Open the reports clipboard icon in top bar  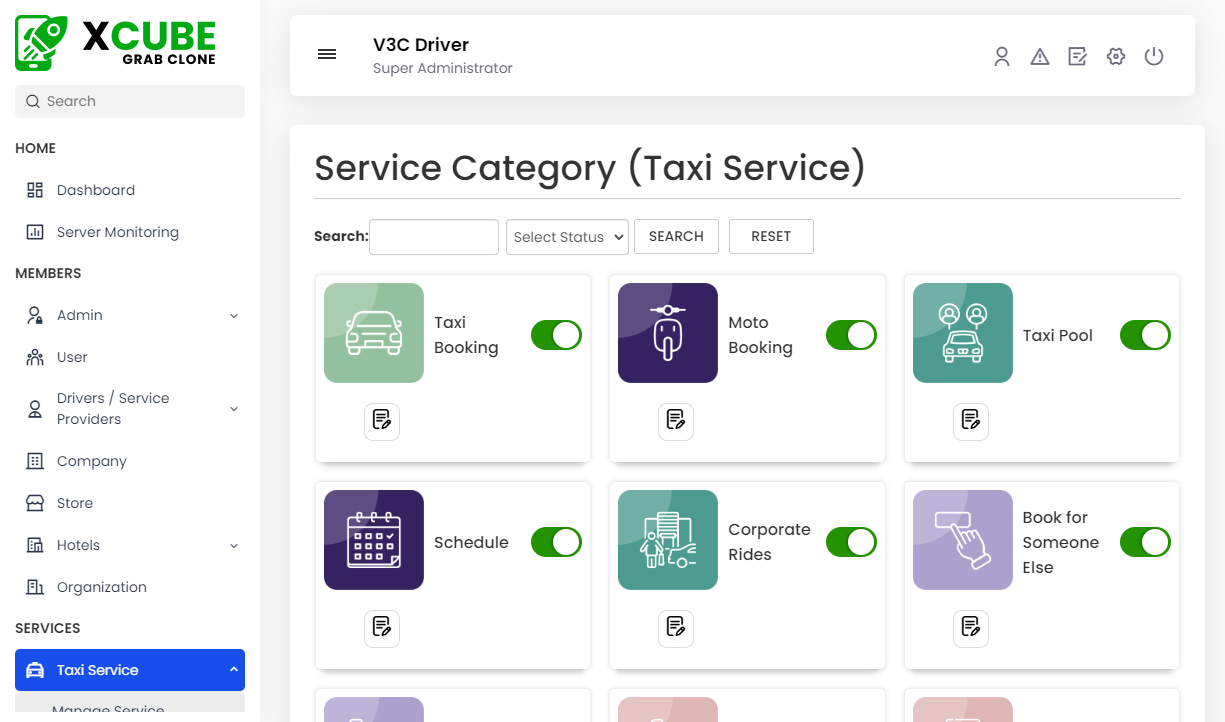click(1077, 57)
